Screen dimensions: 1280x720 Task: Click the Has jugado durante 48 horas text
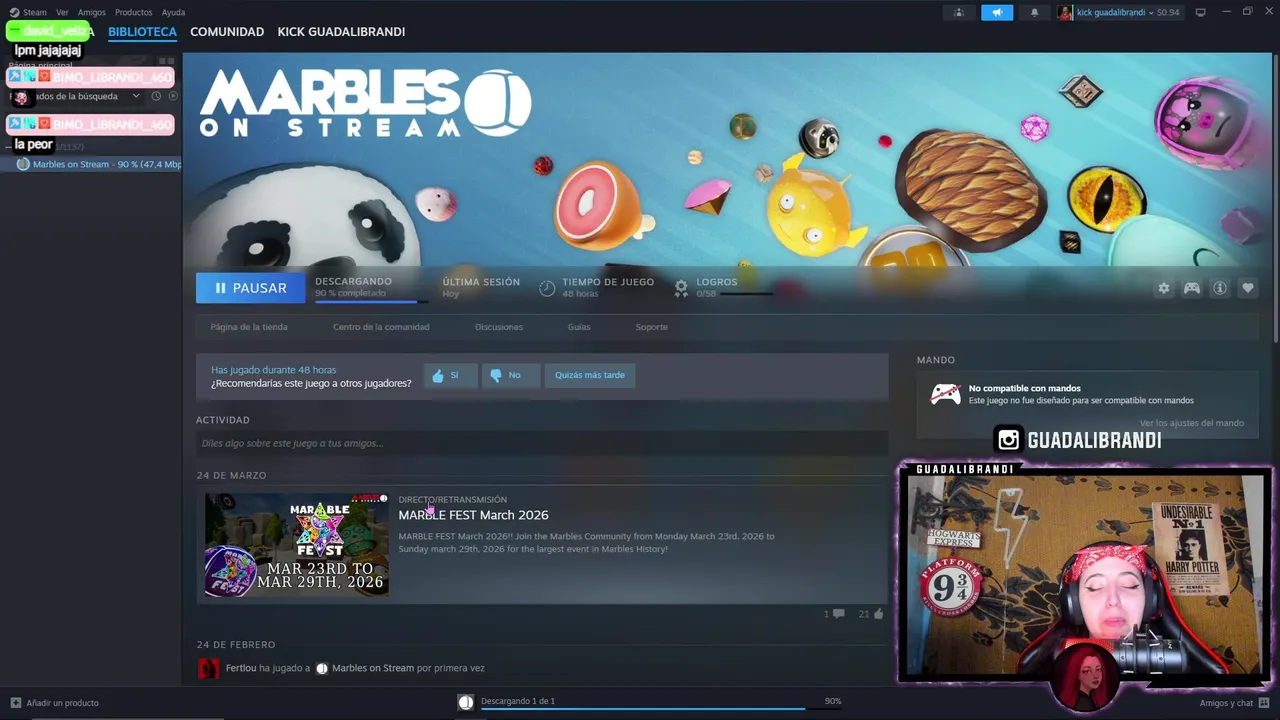pos(274,370)
